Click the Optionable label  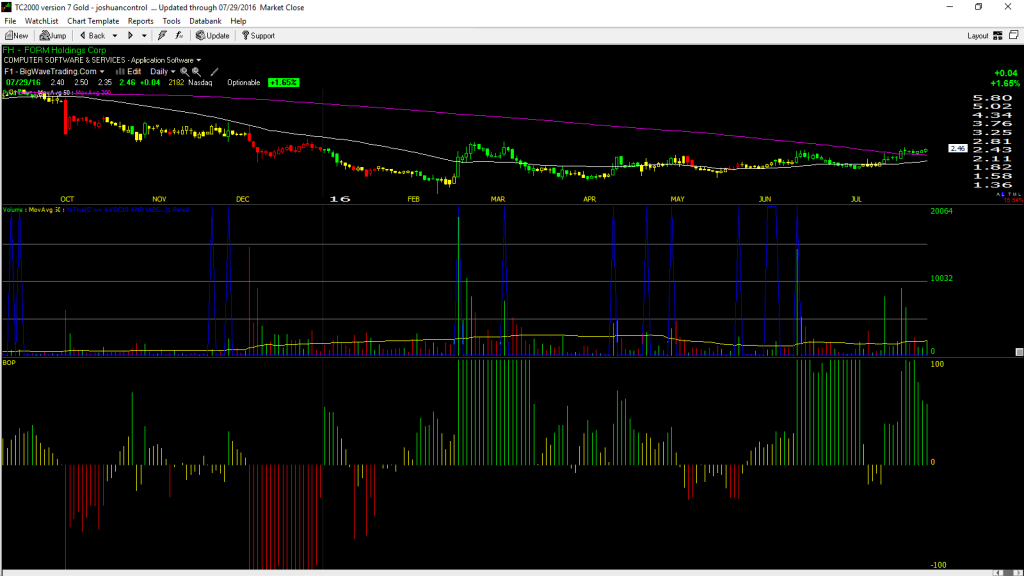pyautogui.click(x=244, y=83)
